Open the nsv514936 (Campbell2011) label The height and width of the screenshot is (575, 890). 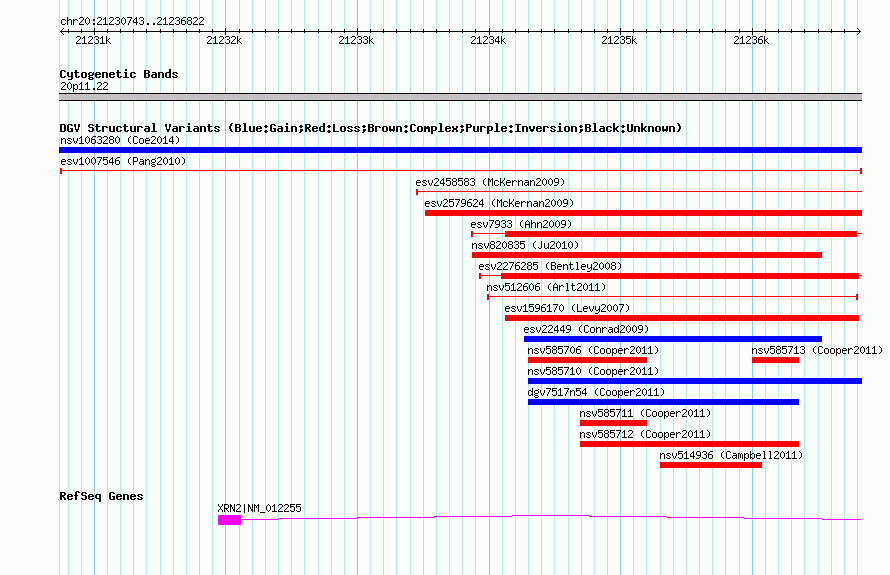pos(731,455)
